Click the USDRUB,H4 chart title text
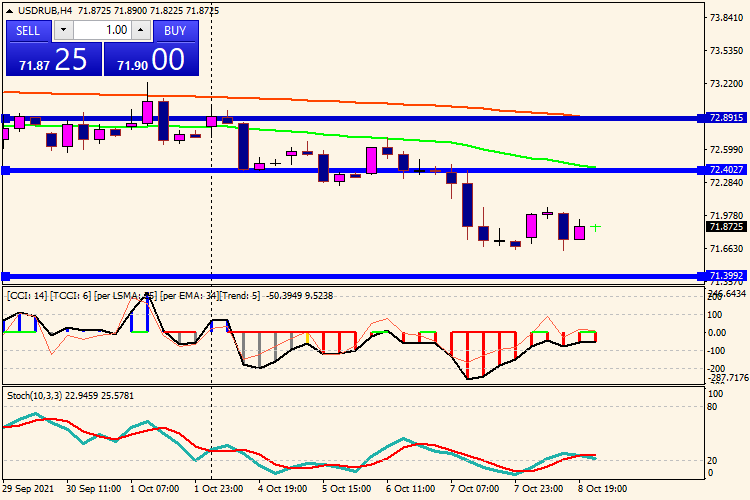This screenshot has width=750, height=500. click(45, 11)
